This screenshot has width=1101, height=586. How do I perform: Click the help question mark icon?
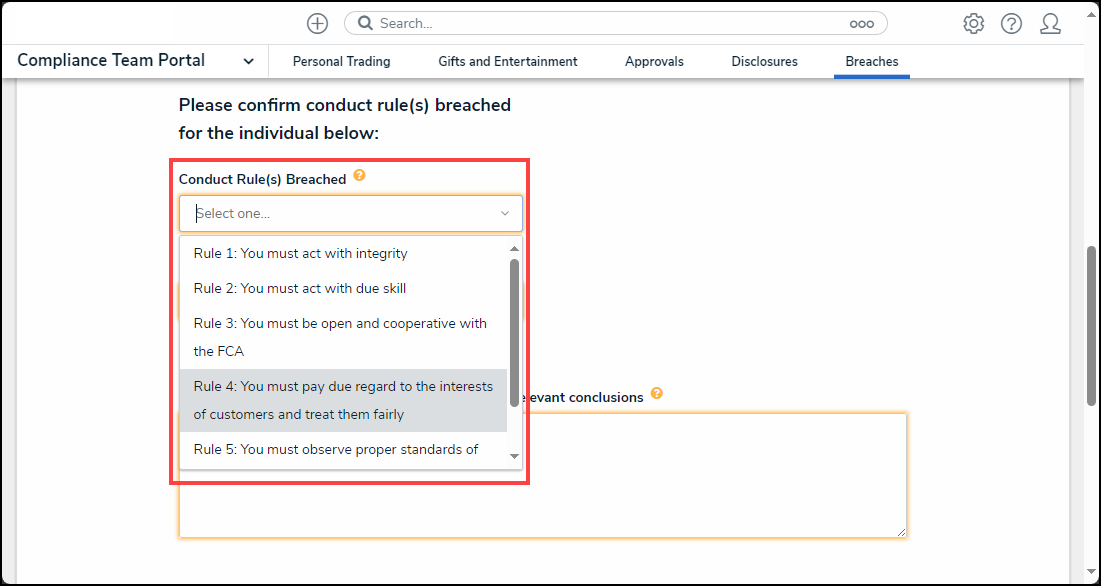(x=1011, y=23)
